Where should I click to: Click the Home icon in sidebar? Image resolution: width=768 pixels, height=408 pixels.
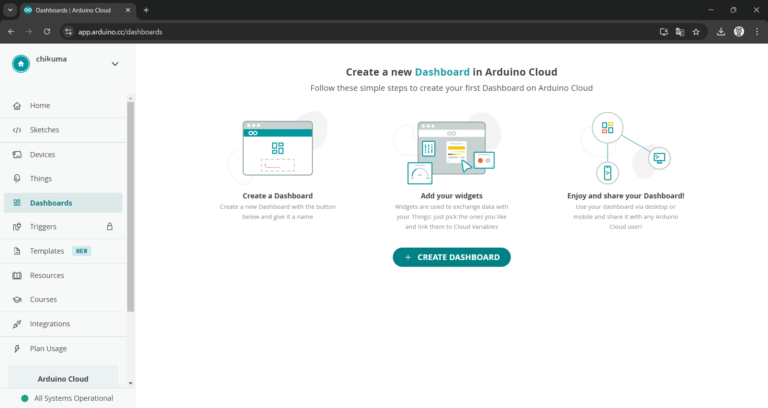point(17,105)
